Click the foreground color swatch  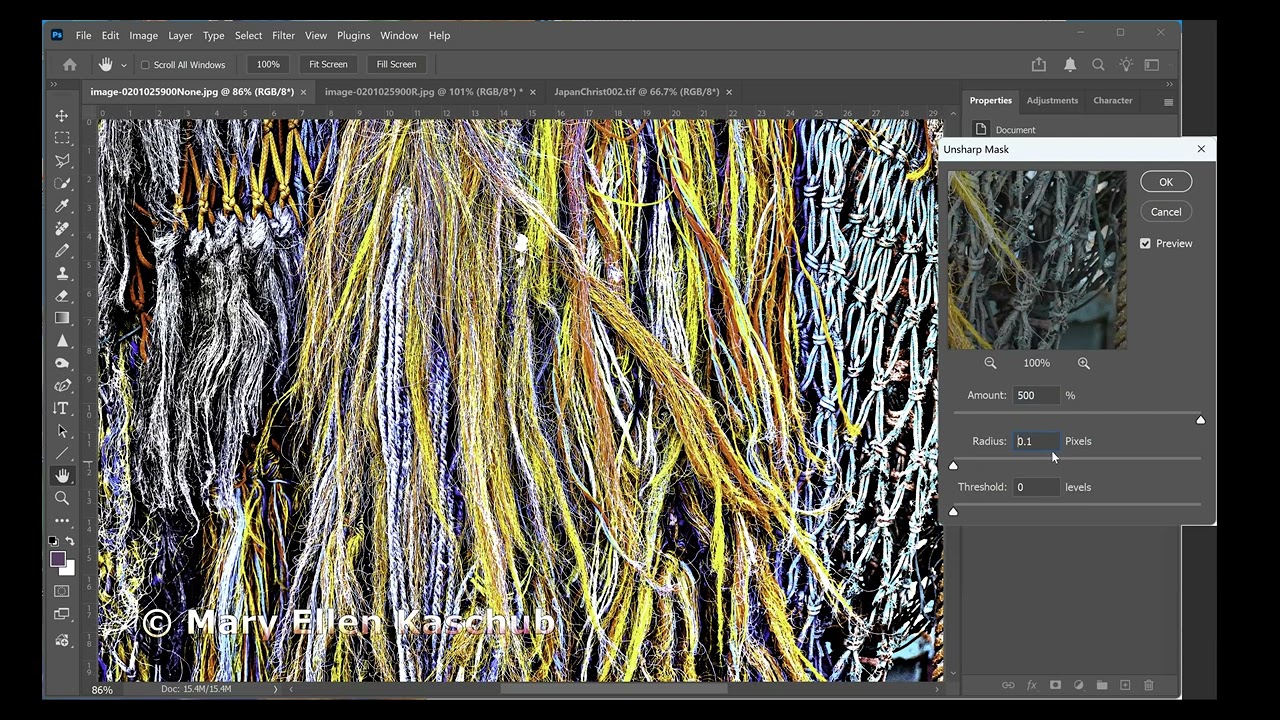[x=58, y=559]
